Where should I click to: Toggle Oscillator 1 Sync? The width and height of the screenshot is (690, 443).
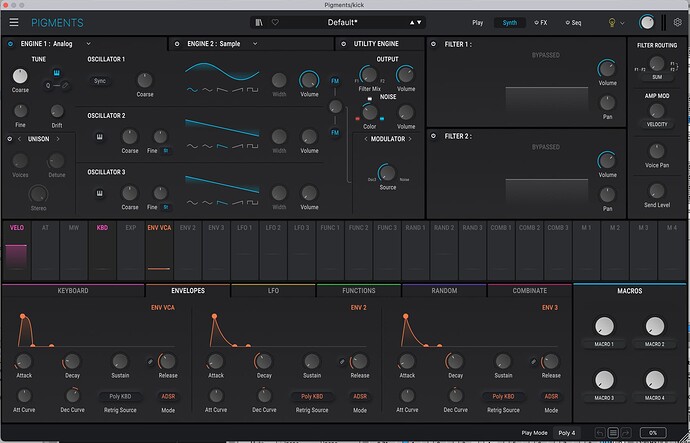coord(100,81)
